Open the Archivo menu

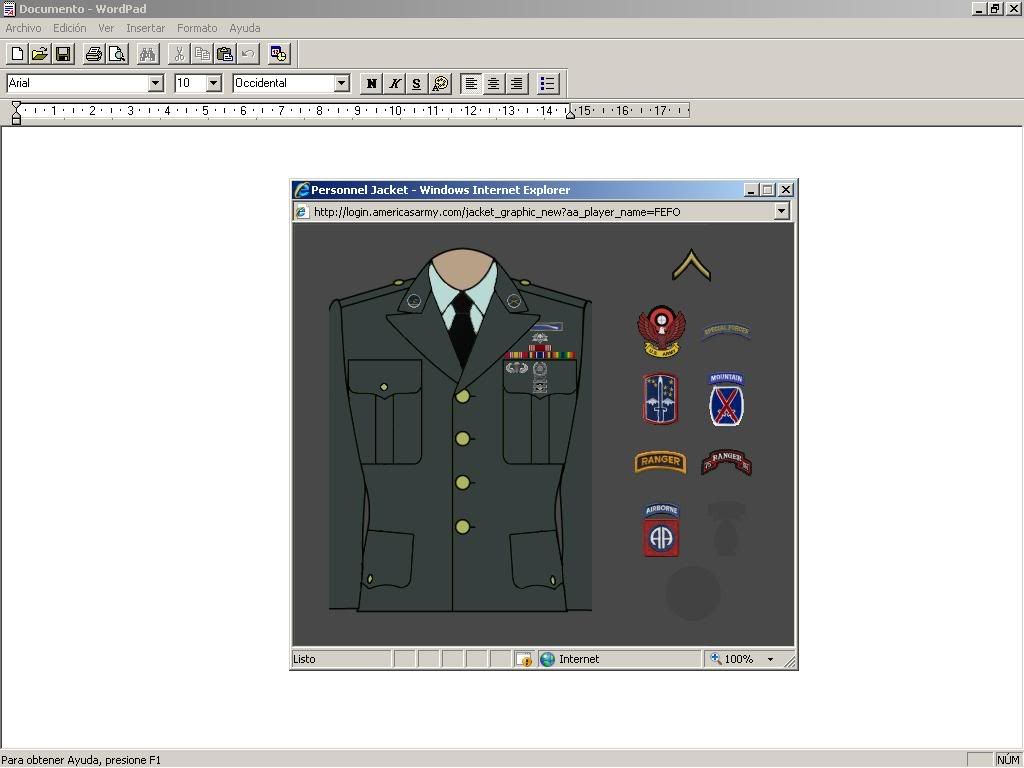23,28
